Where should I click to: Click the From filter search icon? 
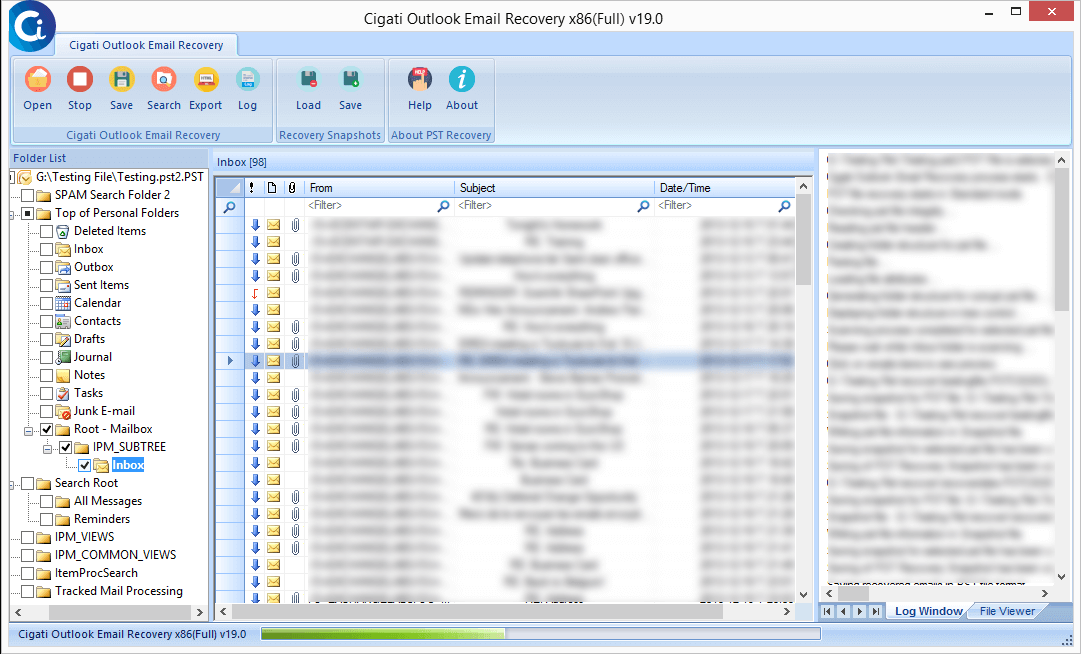point(443,205)
